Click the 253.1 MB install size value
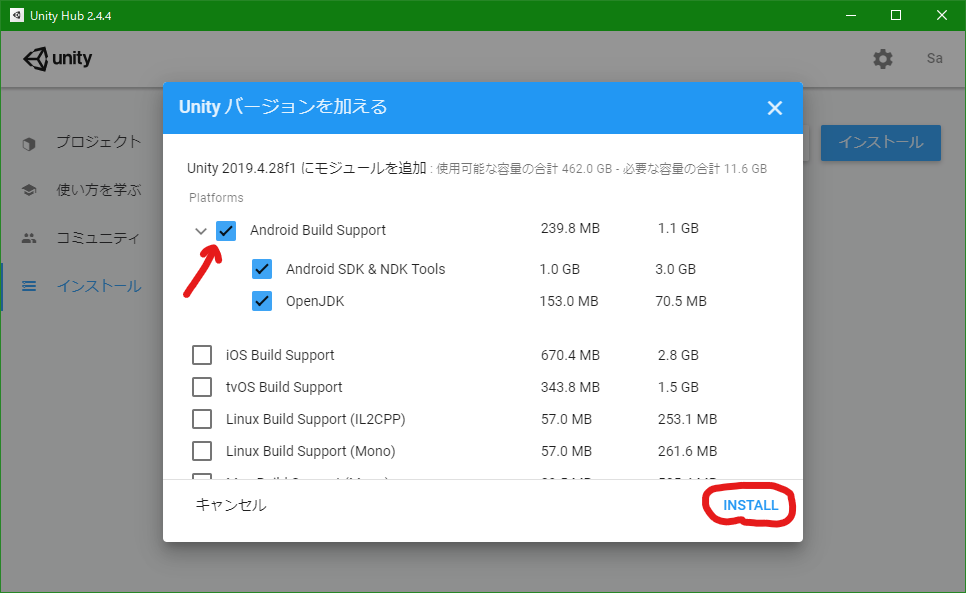966x593 pixels. pyautogui.click(x=688, y=419)
